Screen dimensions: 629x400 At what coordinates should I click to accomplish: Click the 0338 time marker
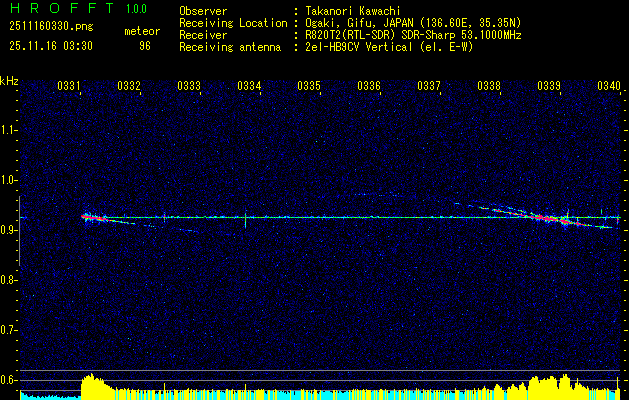click(489, 85)
